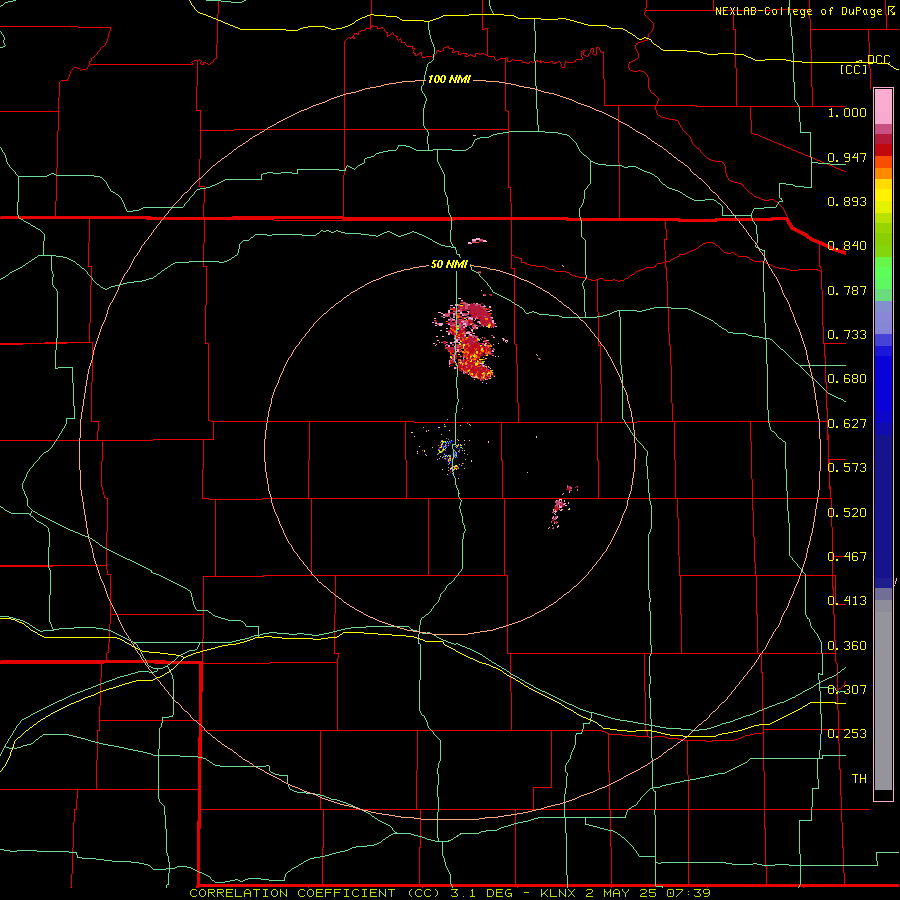Click the 1.000 value on color scale
Viewport: 900px width, 900px height.
coord(847,112)
